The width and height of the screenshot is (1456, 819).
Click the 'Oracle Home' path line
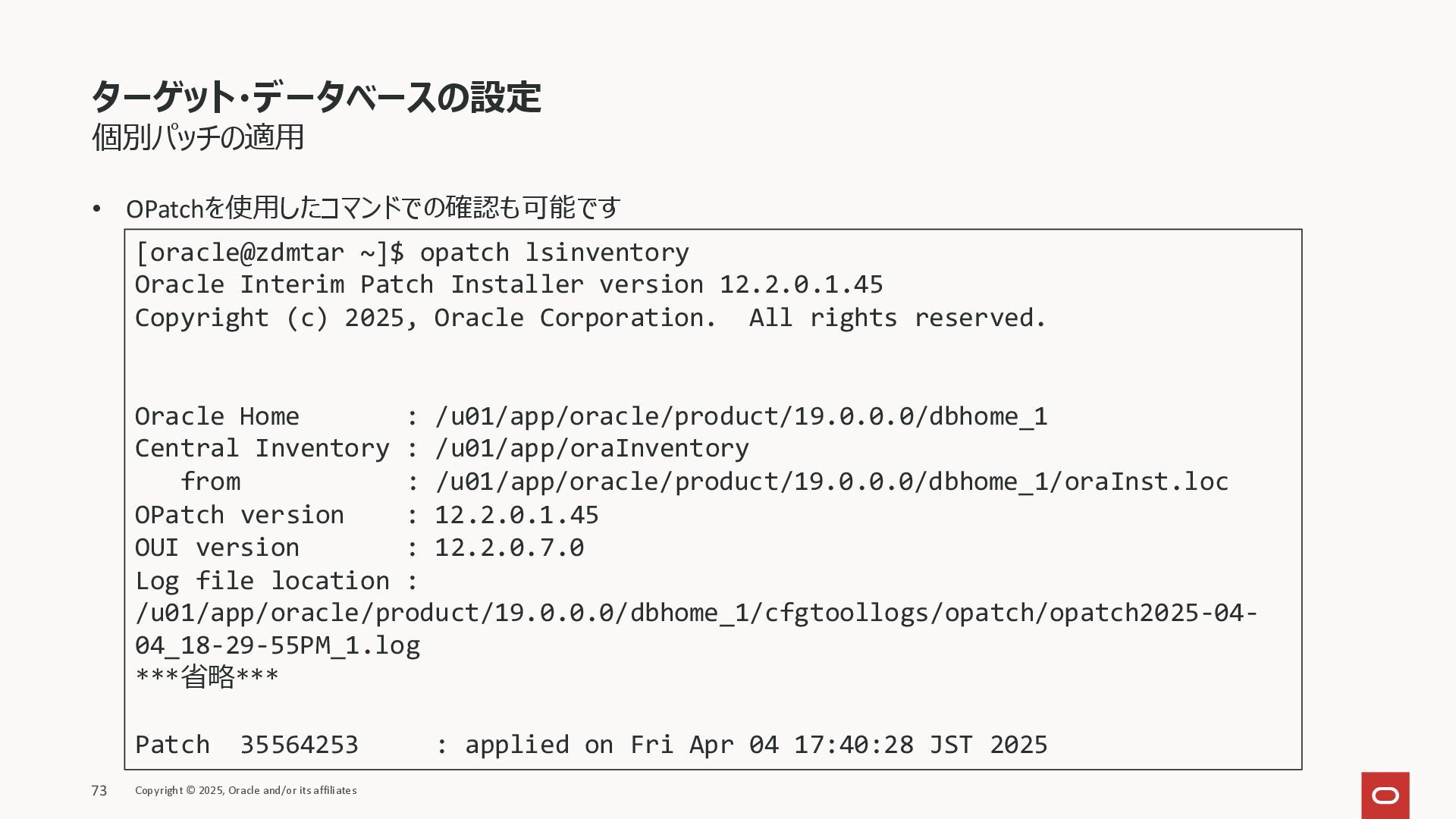[x=591, y=416]
